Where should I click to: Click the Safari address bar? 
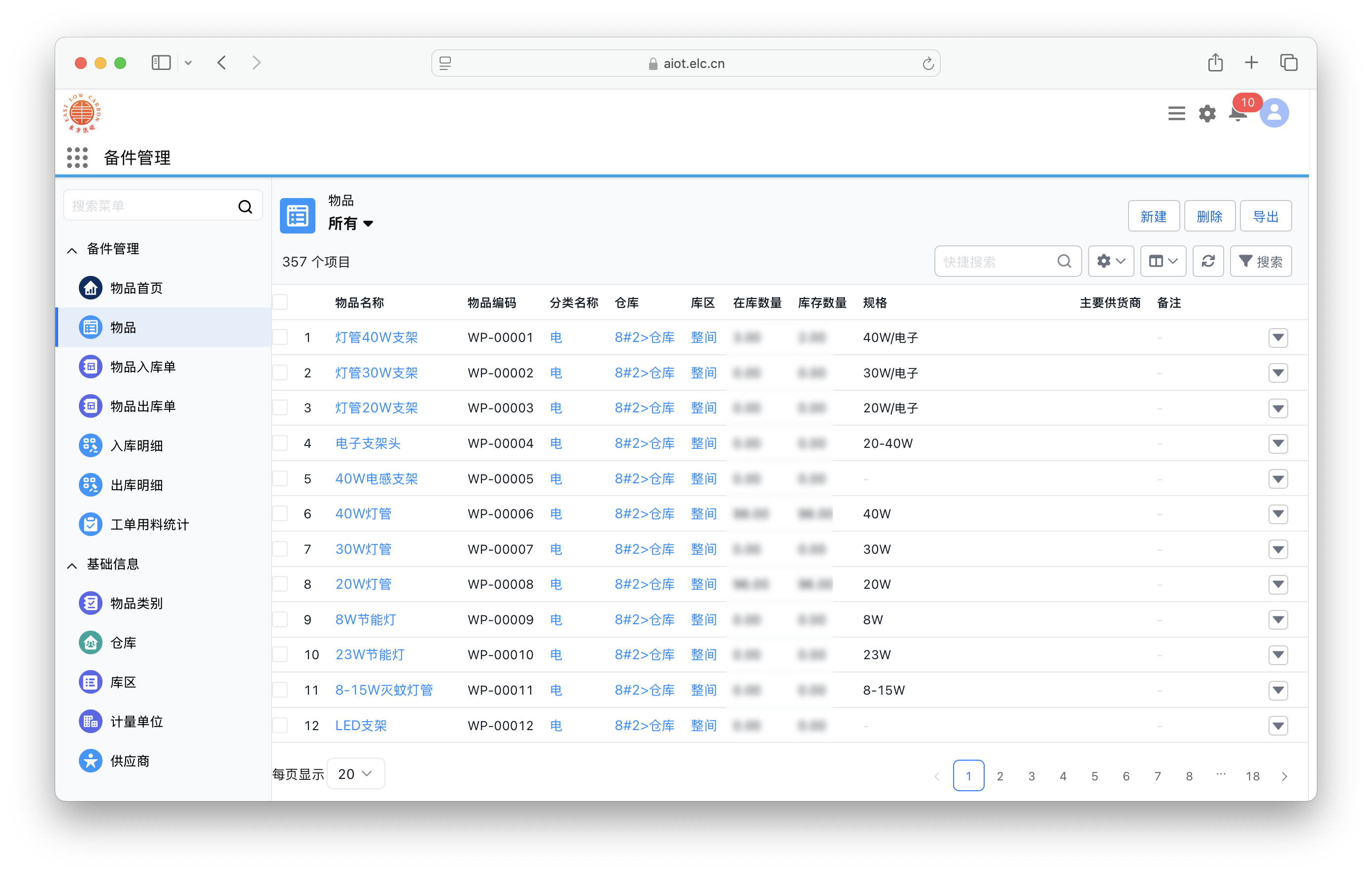point(686,63)
